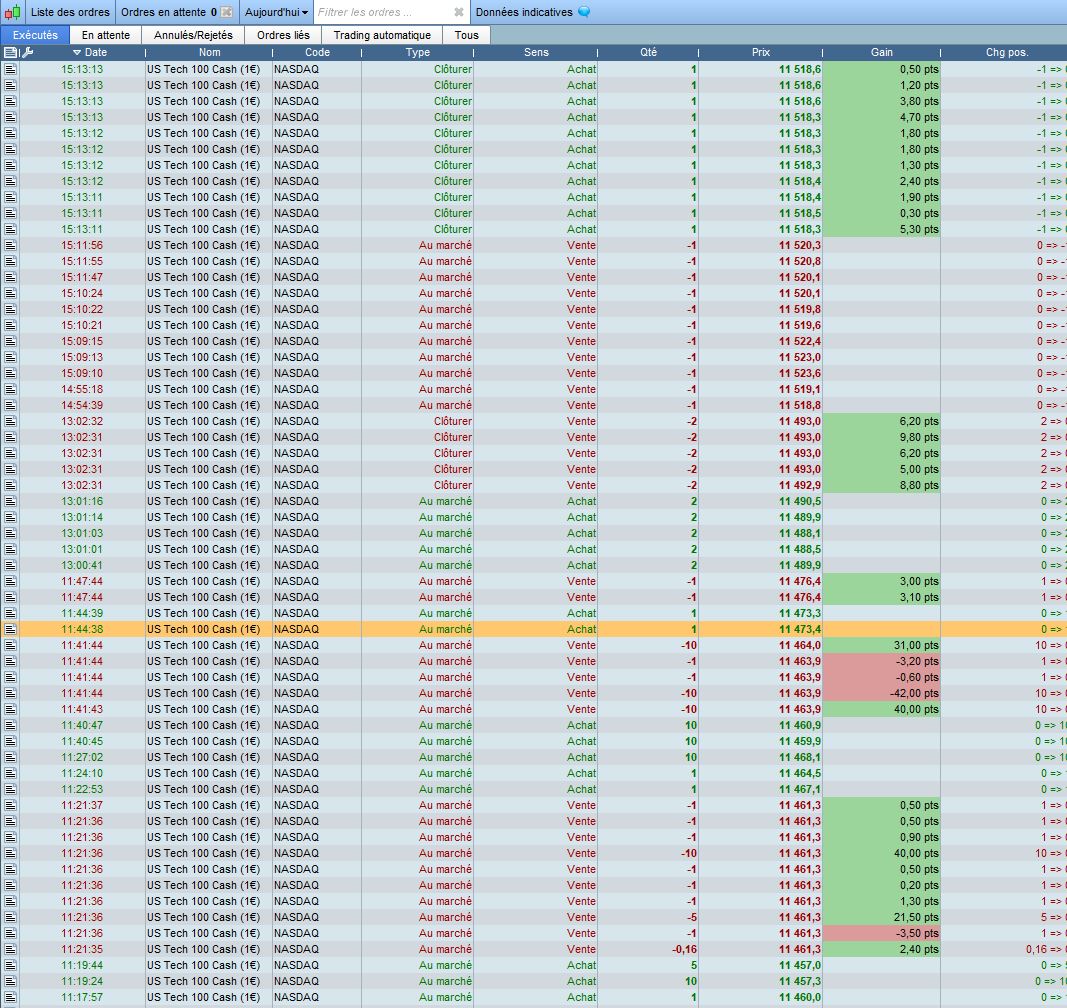Sort by the Prix column header

pyautogui.click(x=761, y=52)
